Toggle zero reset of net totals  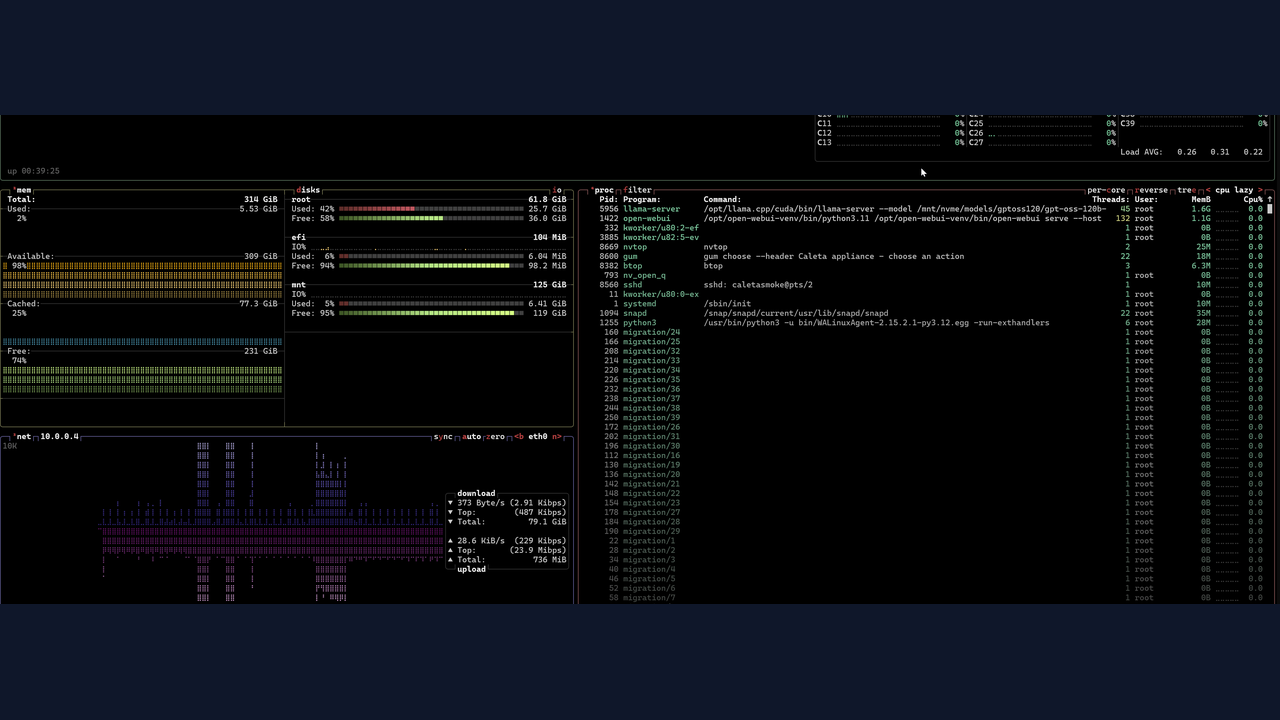tap(495, 437)
